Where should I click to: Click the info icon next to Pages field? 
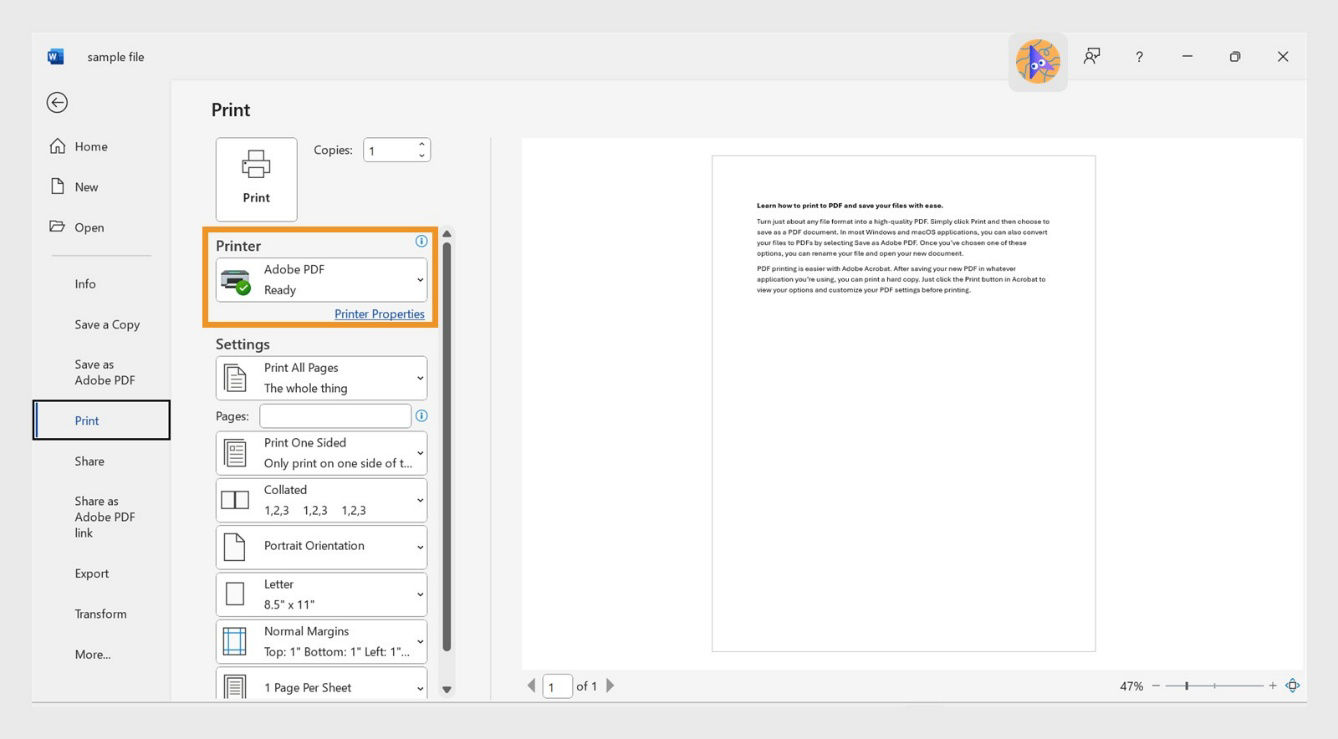click(x=421, y=415)
